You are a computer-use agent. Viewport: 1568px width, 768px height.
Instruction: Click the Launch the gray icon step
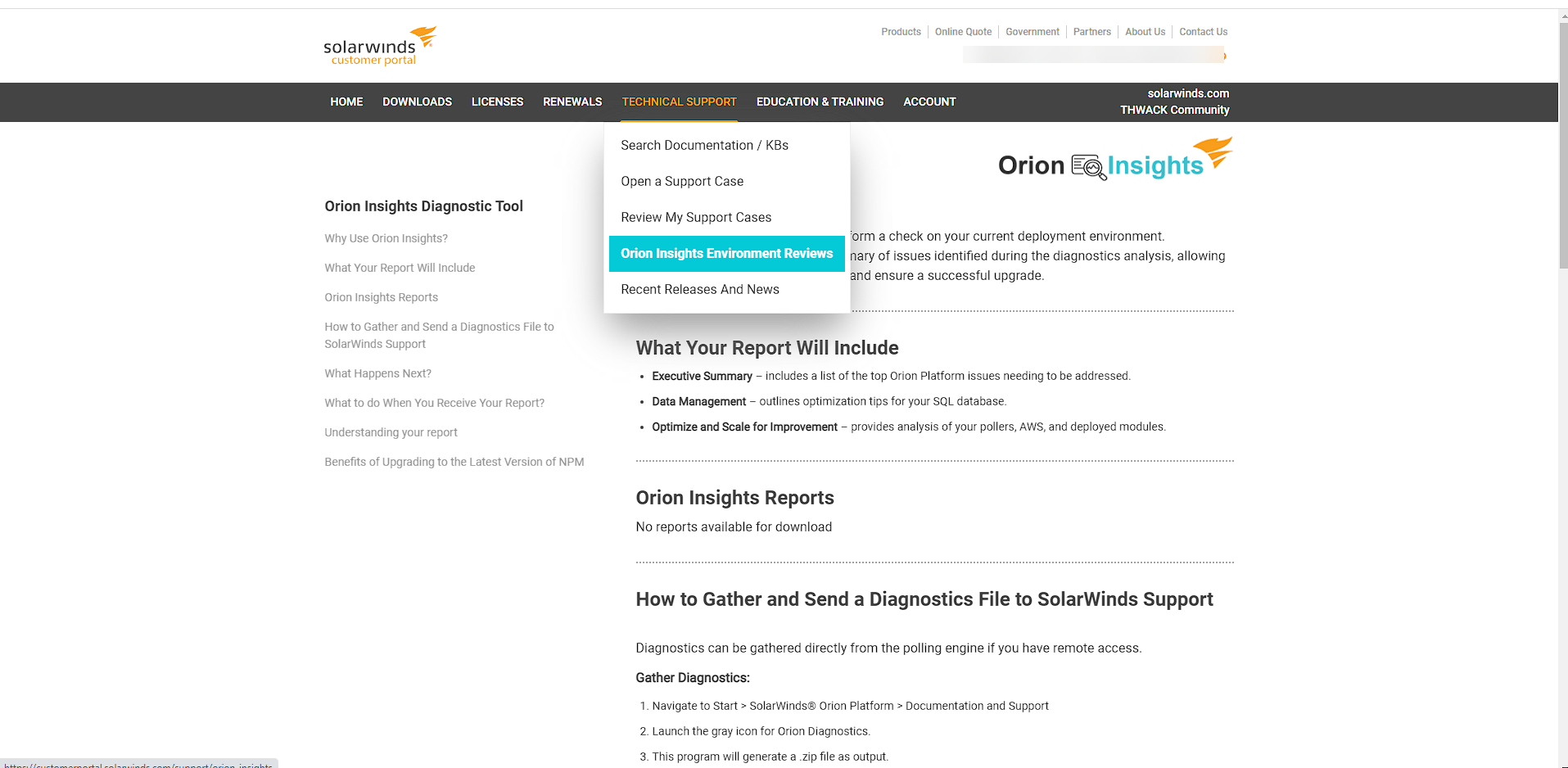point(761,731)
